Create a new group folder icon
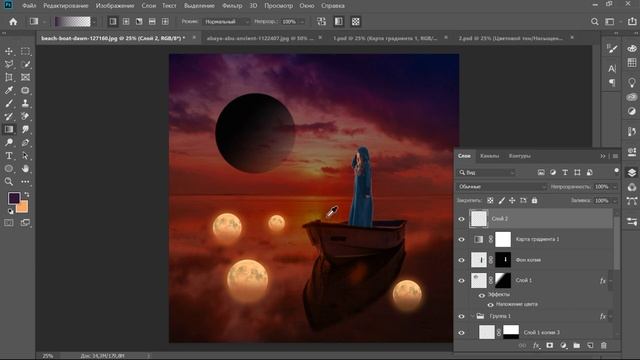This screenshot has height=360, width=640. click(x=576, y=345)
